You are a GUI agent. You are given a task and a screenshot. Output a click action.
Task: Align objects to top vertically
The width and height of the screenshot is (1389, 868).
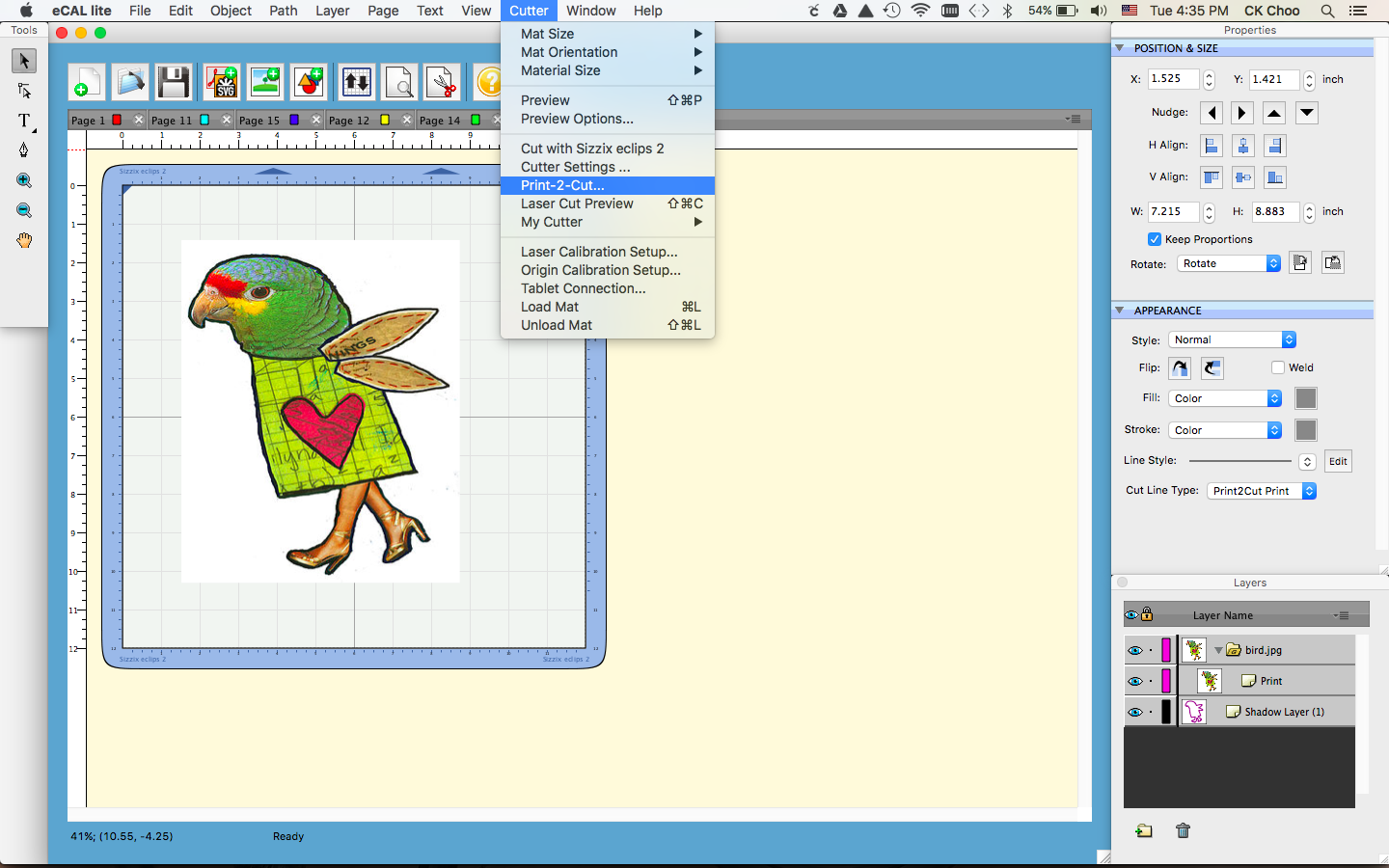pyautogui.click(x=1212, y=177)
